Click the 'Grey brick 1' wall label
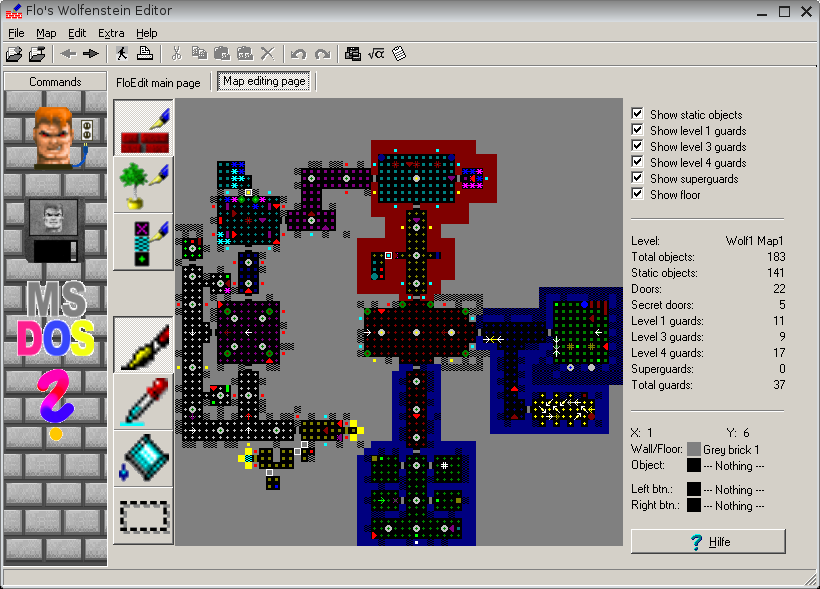 click(731, 449)
